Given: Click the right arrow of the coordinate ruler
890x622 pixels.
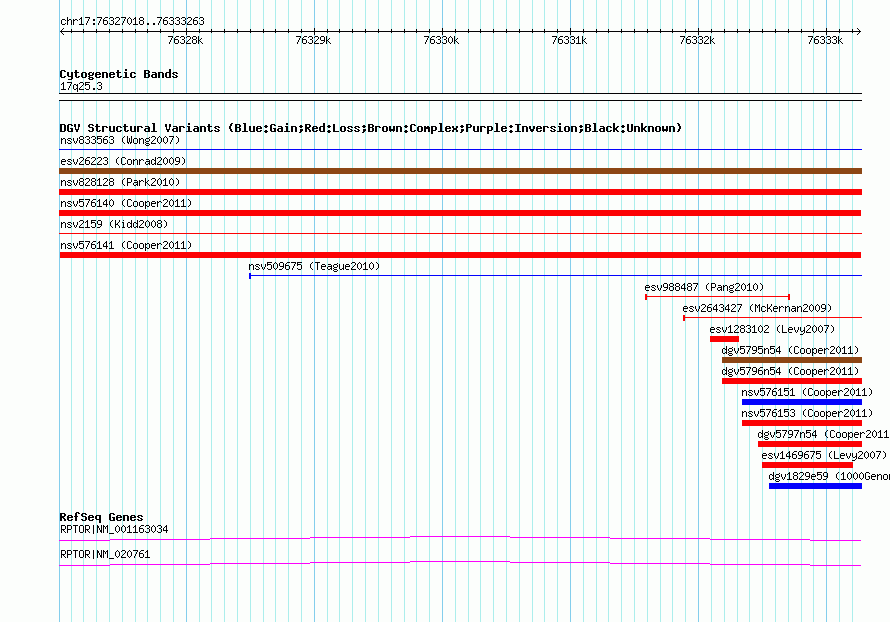Looking at the screenshot, I should click(x=858, y=31).
